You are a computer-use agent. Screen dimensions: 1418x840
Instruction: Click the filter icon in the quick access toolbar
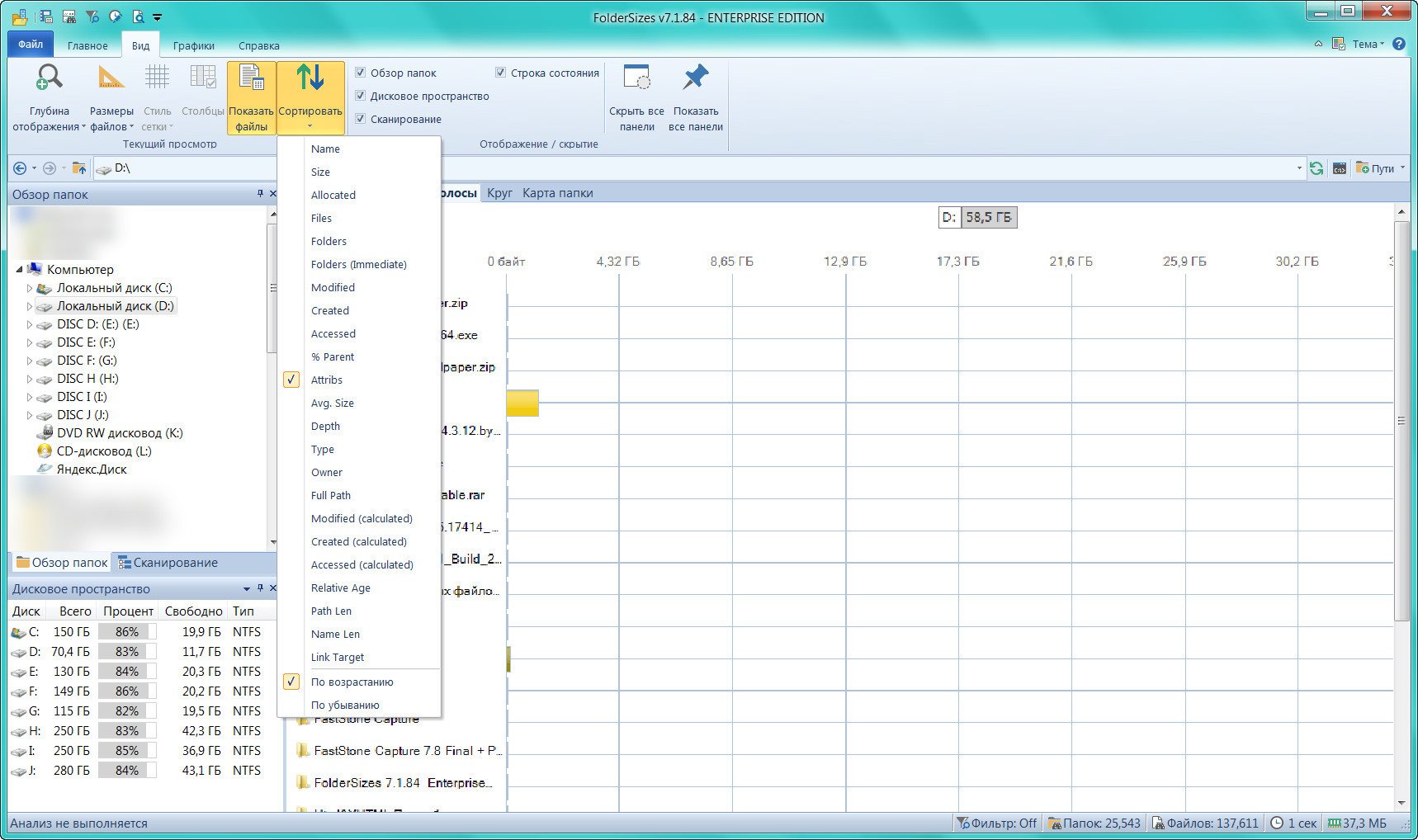click(x=92, y=17)
